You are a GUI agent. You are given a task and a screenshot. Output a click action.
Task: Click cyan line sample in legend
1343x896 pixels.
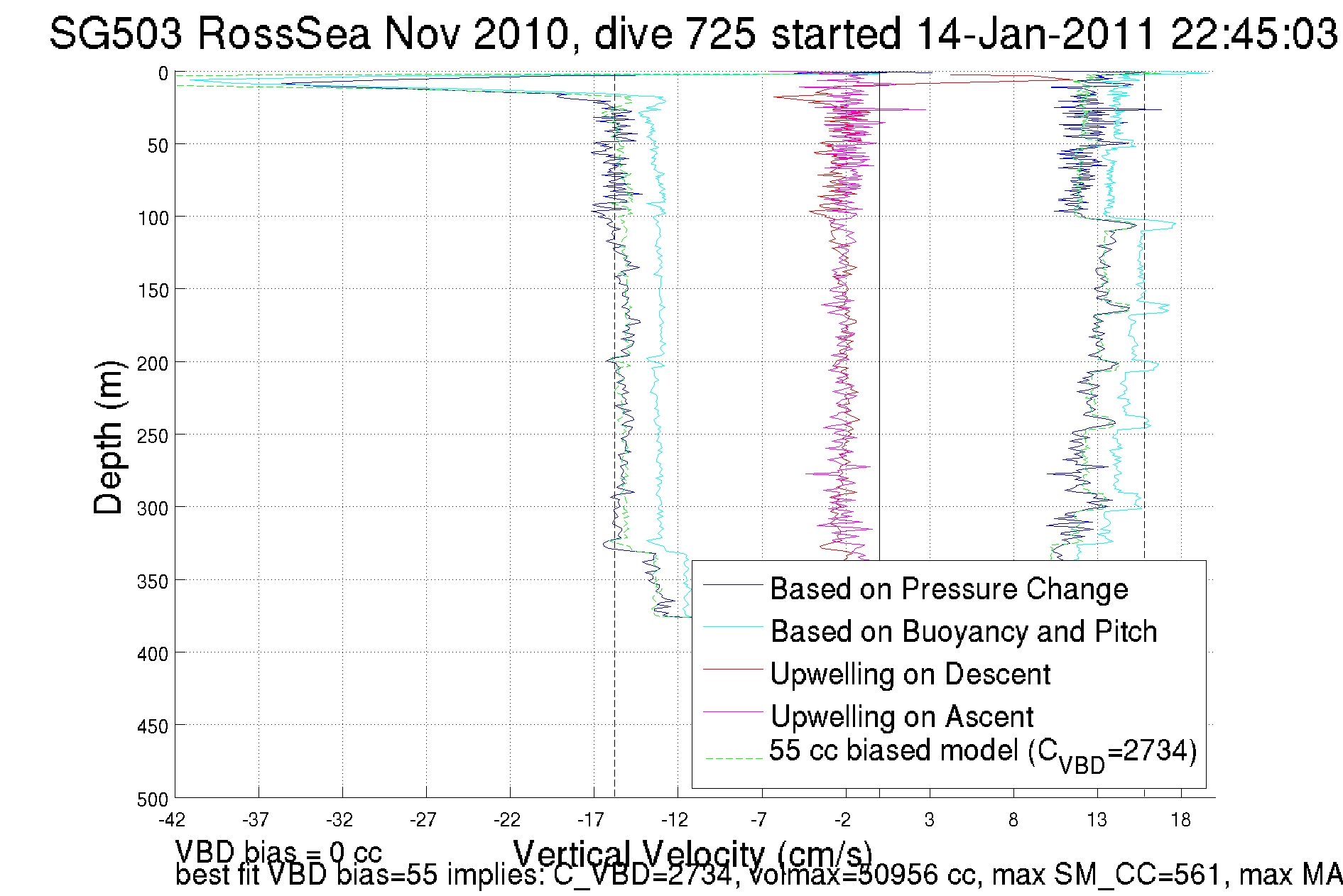coord(732,627)
